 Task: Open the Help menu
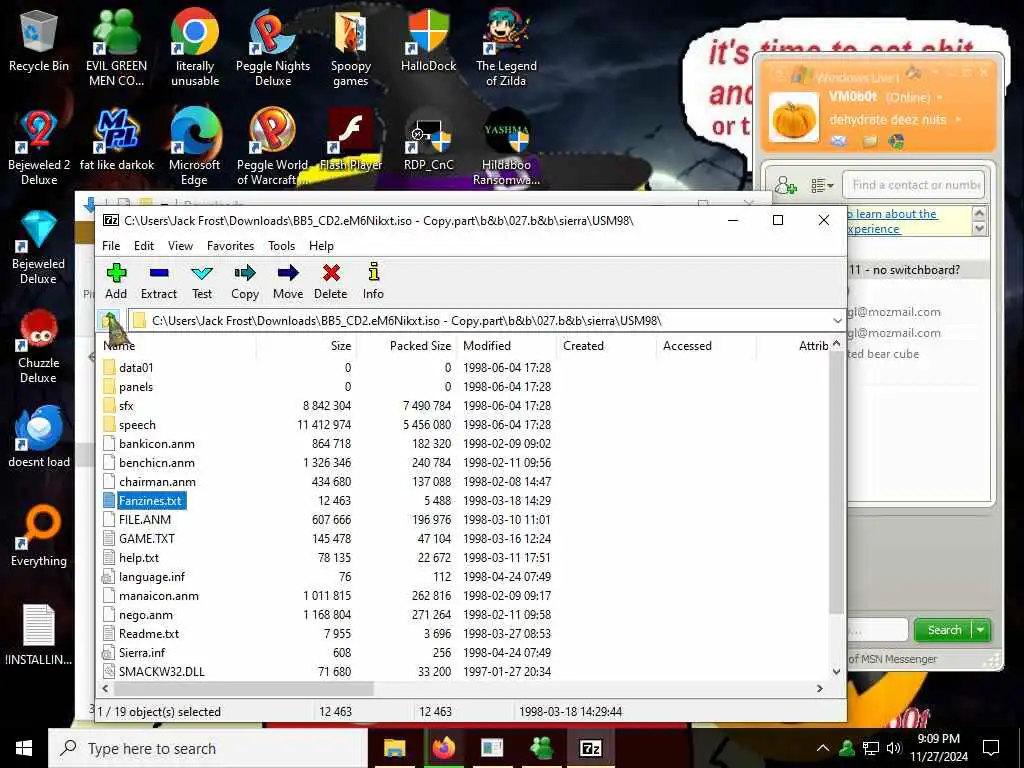tap(321, 246)
